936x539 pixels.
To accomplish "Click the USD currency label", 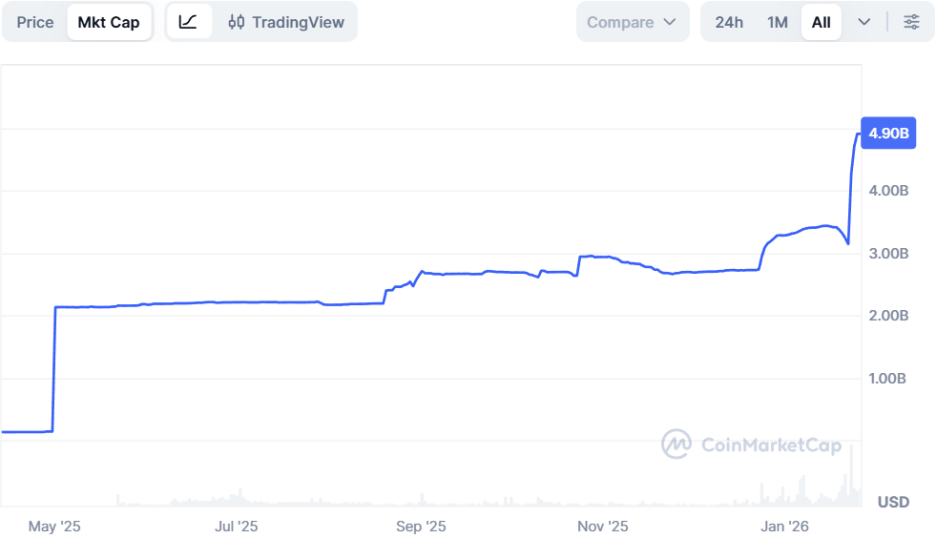I will 893,501.
